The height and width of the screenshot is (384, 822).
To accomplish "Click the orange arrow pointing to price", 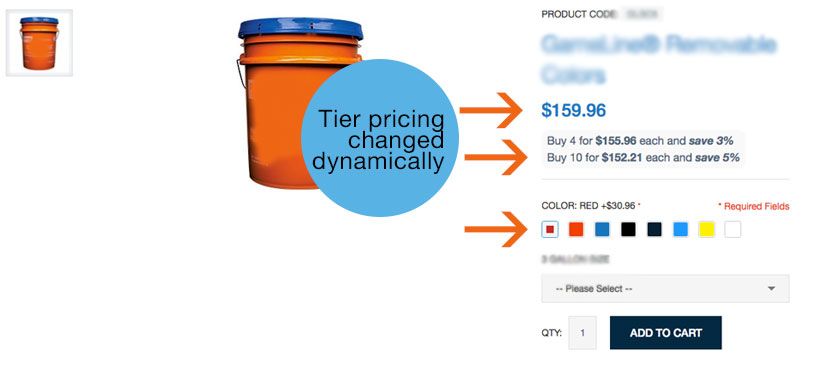I will coord(491,110).
